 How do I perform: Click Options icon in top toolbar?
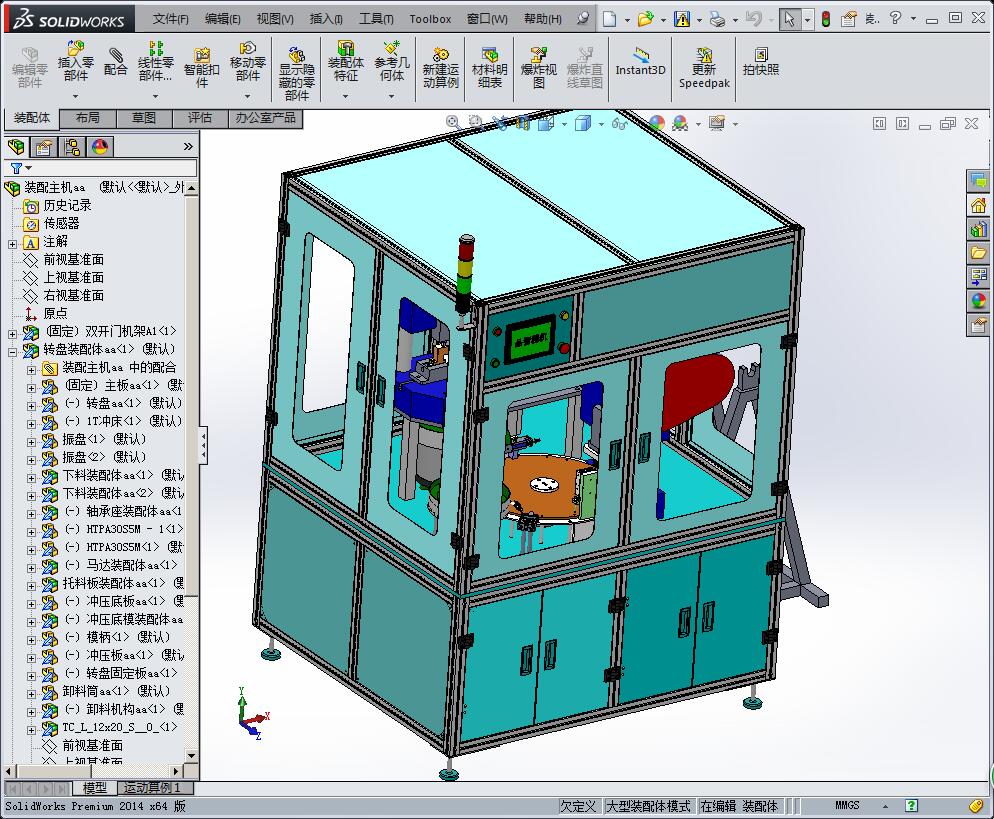pyautogui.click(x=849, y=19)
